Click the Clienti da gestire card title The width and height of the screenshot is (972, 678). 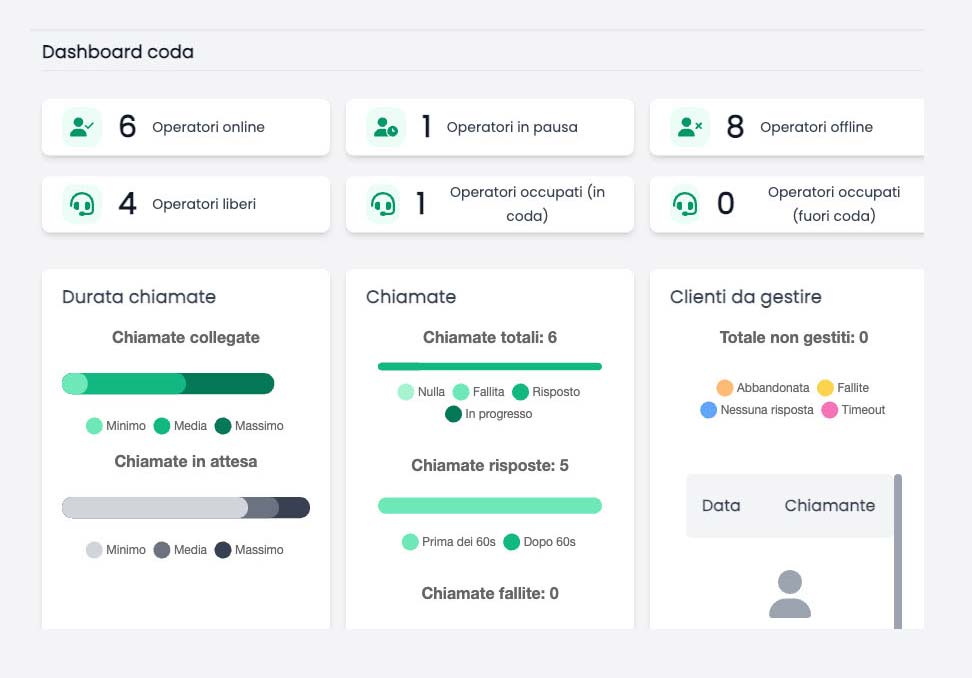746,297
